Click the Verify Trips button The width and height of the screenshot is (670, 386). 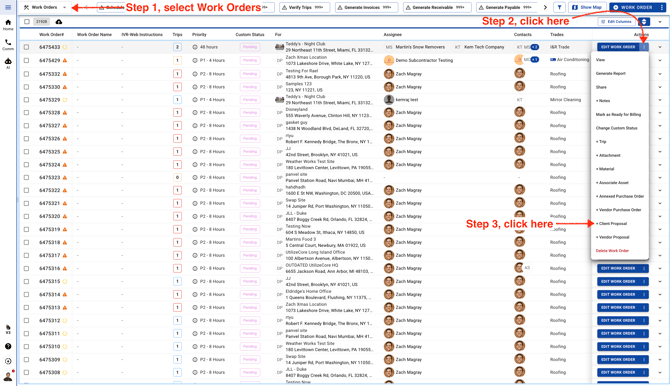tap(305, 7)
